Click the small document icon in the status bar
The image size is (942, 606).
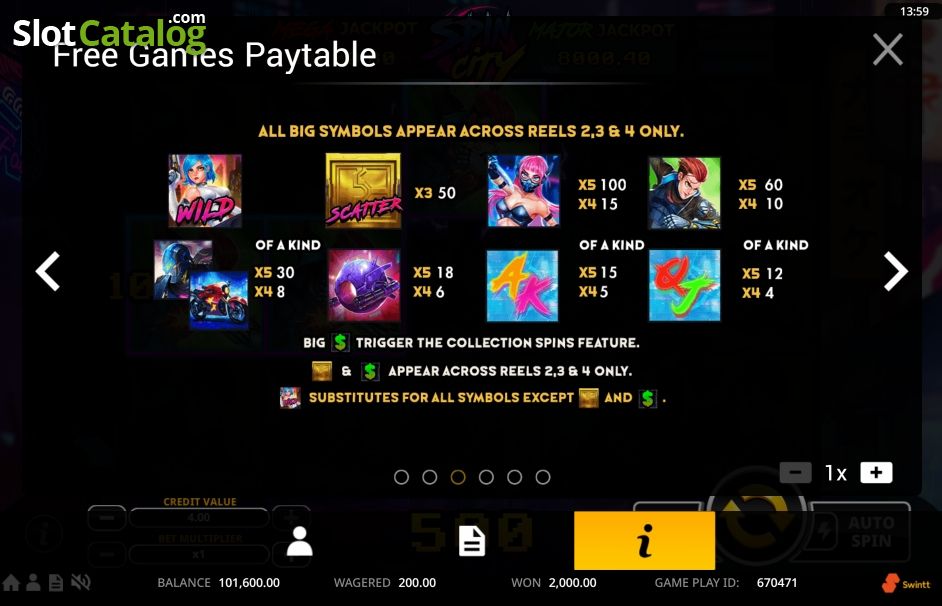coord(56,582)
